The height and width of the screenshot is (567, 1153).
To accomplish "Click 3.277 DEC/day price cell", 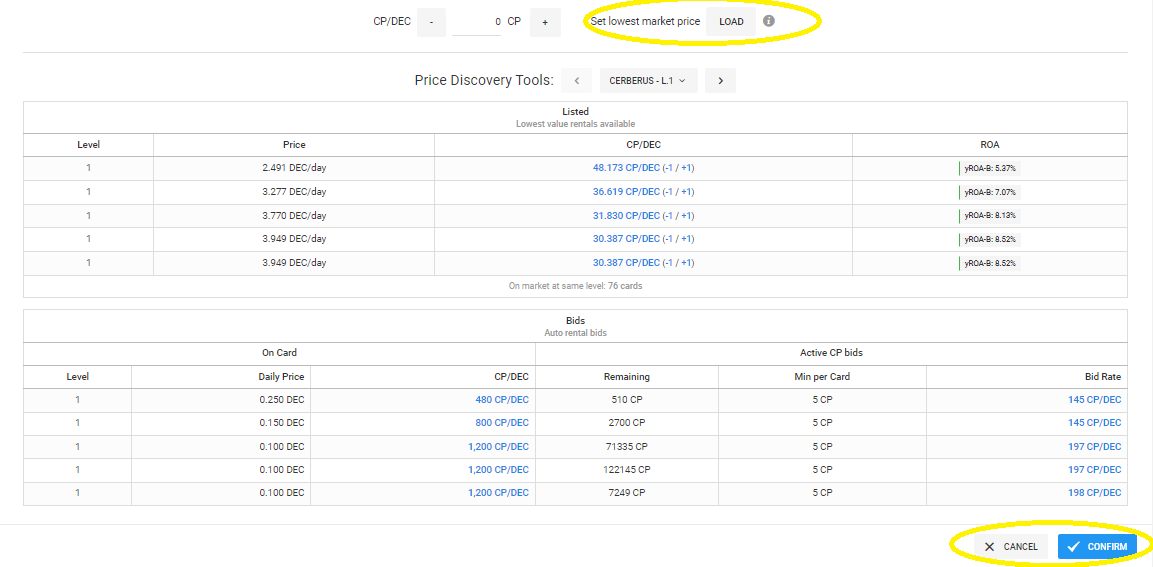I will (x=294, y=192).
